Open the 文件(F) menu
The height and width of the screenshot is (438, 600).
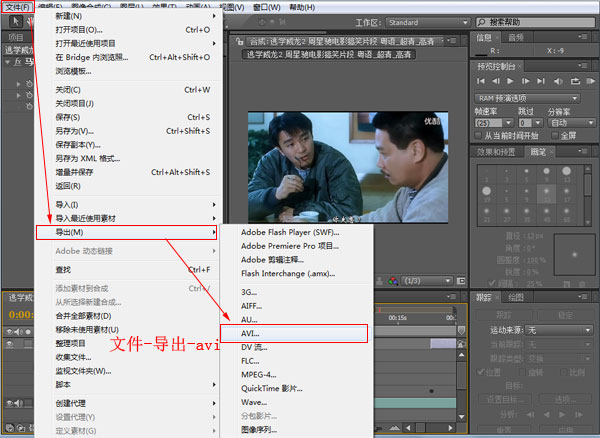(x=18, y=7)
